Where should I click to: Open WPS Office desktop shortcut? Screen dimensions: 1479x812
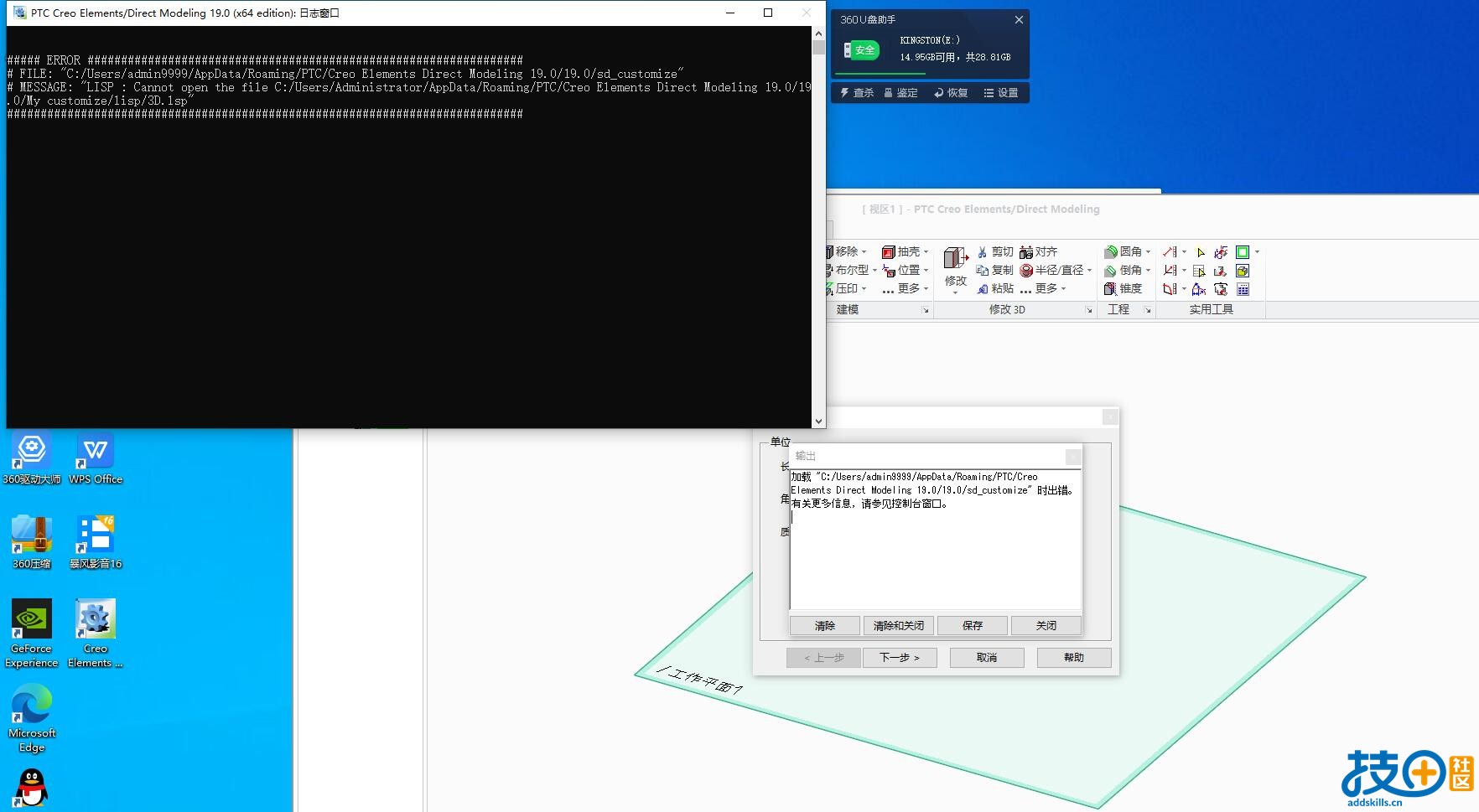pos(96,458)
